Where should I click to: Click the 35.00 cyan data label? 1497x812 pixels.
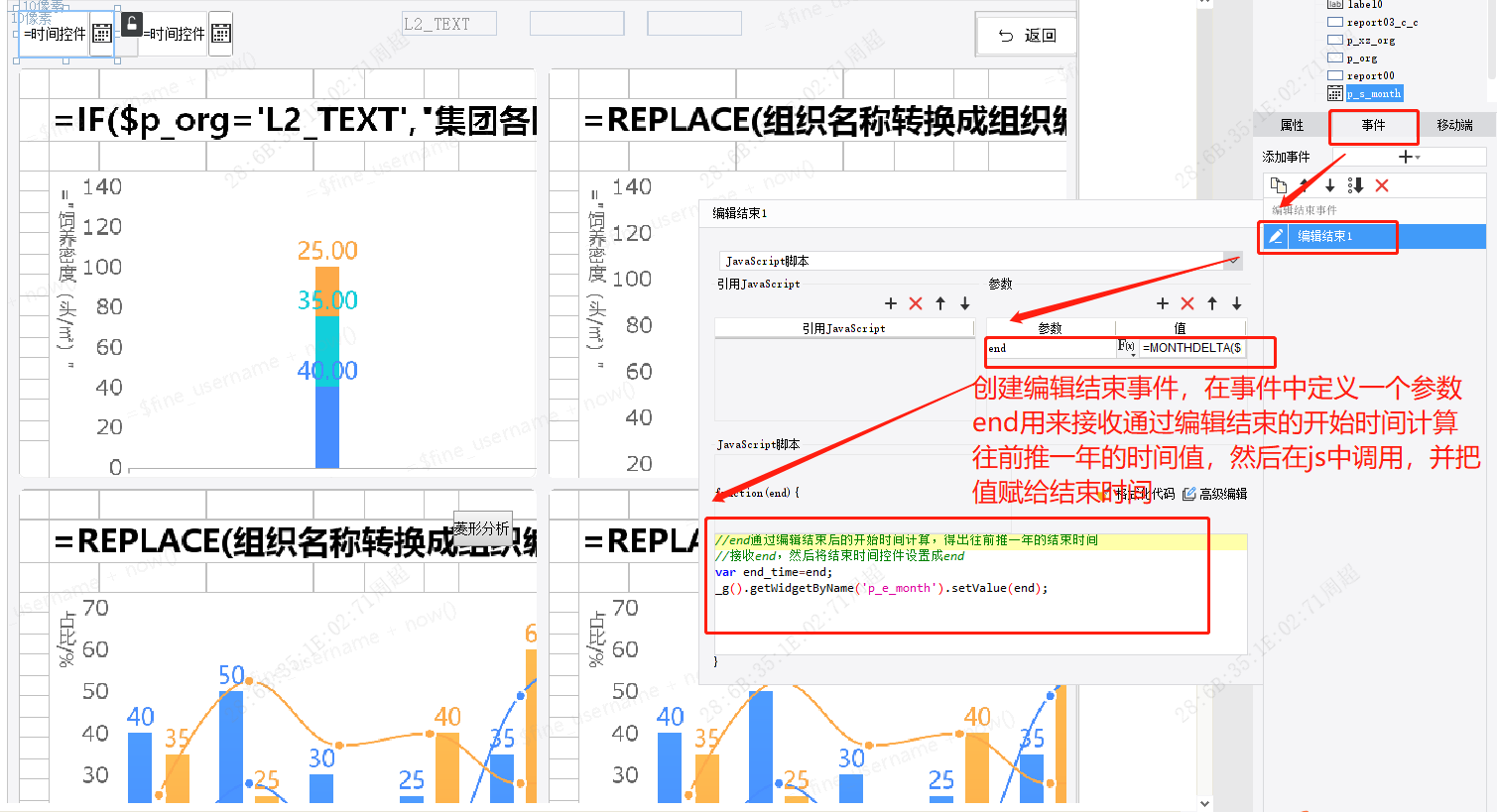(327, 300)
